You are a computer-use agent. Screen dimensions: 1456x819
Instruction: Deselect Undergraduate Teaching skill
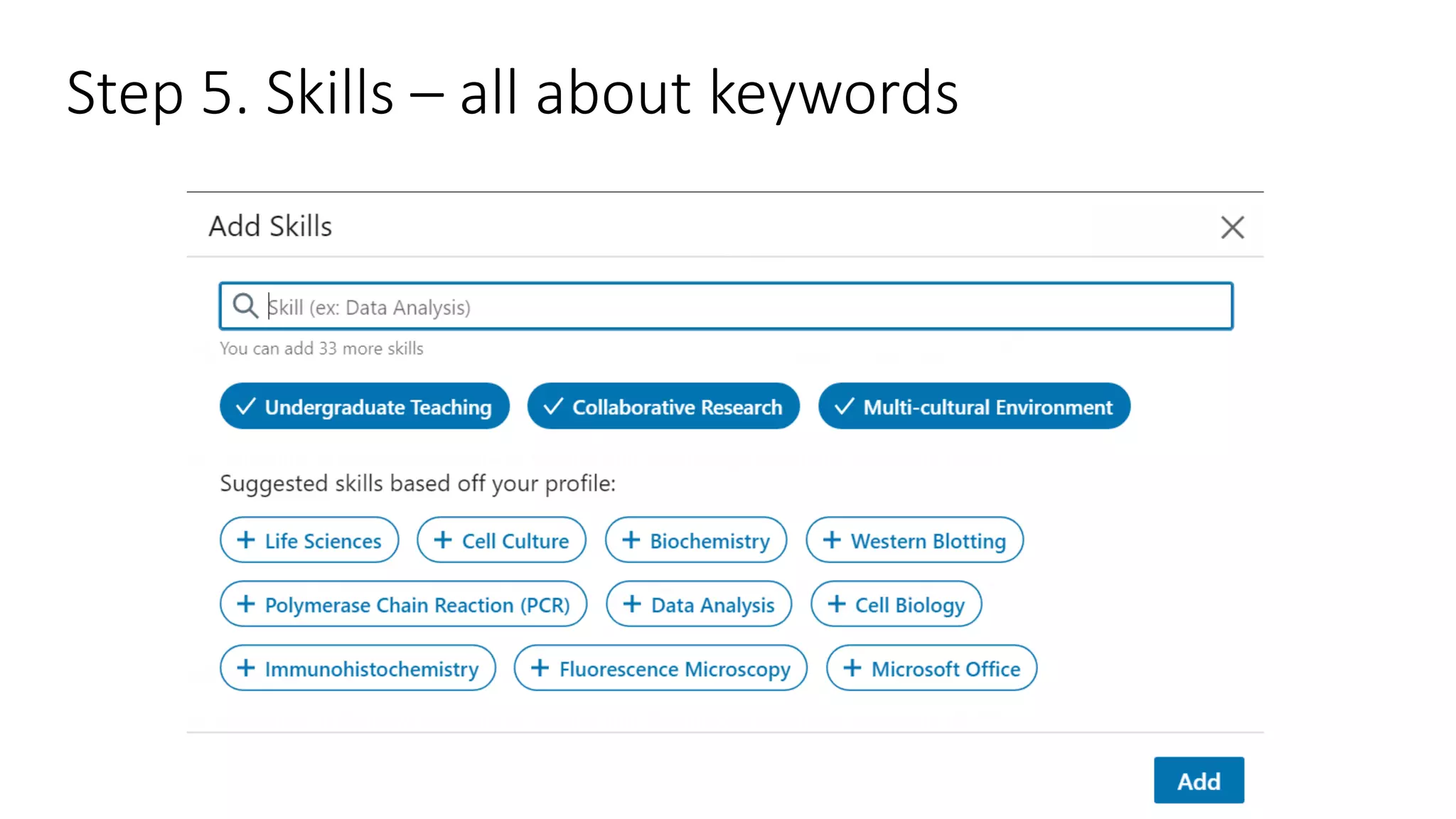tap(365, 406)
